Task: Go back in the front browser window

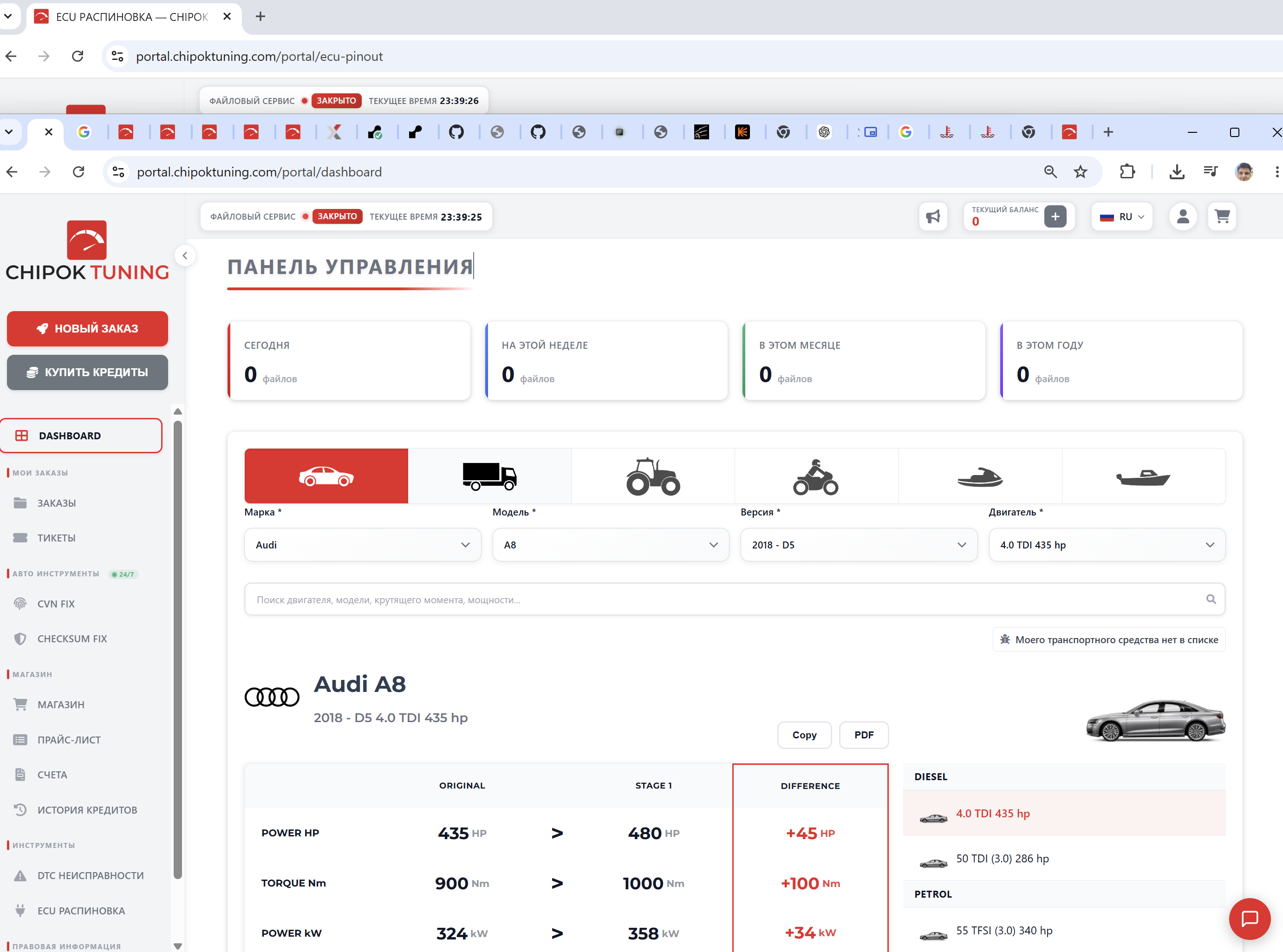Action: [12, 172]
